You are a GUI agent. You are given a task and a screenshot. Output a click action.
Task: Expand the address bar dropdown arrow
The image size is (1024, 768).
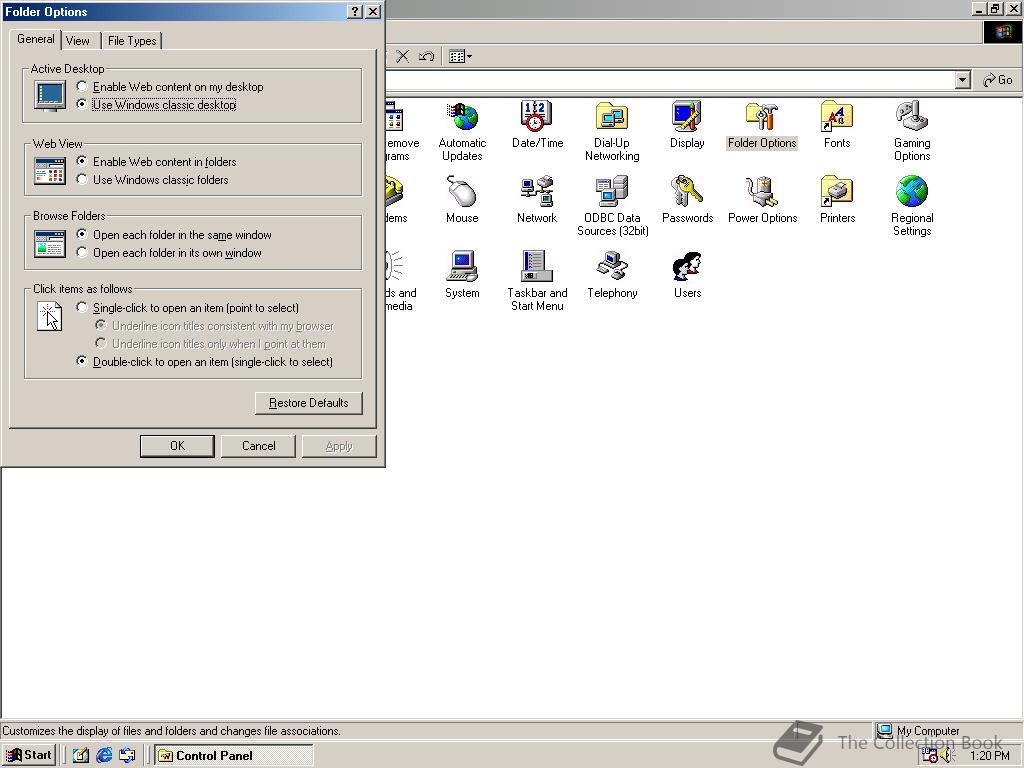click(962, 80)
